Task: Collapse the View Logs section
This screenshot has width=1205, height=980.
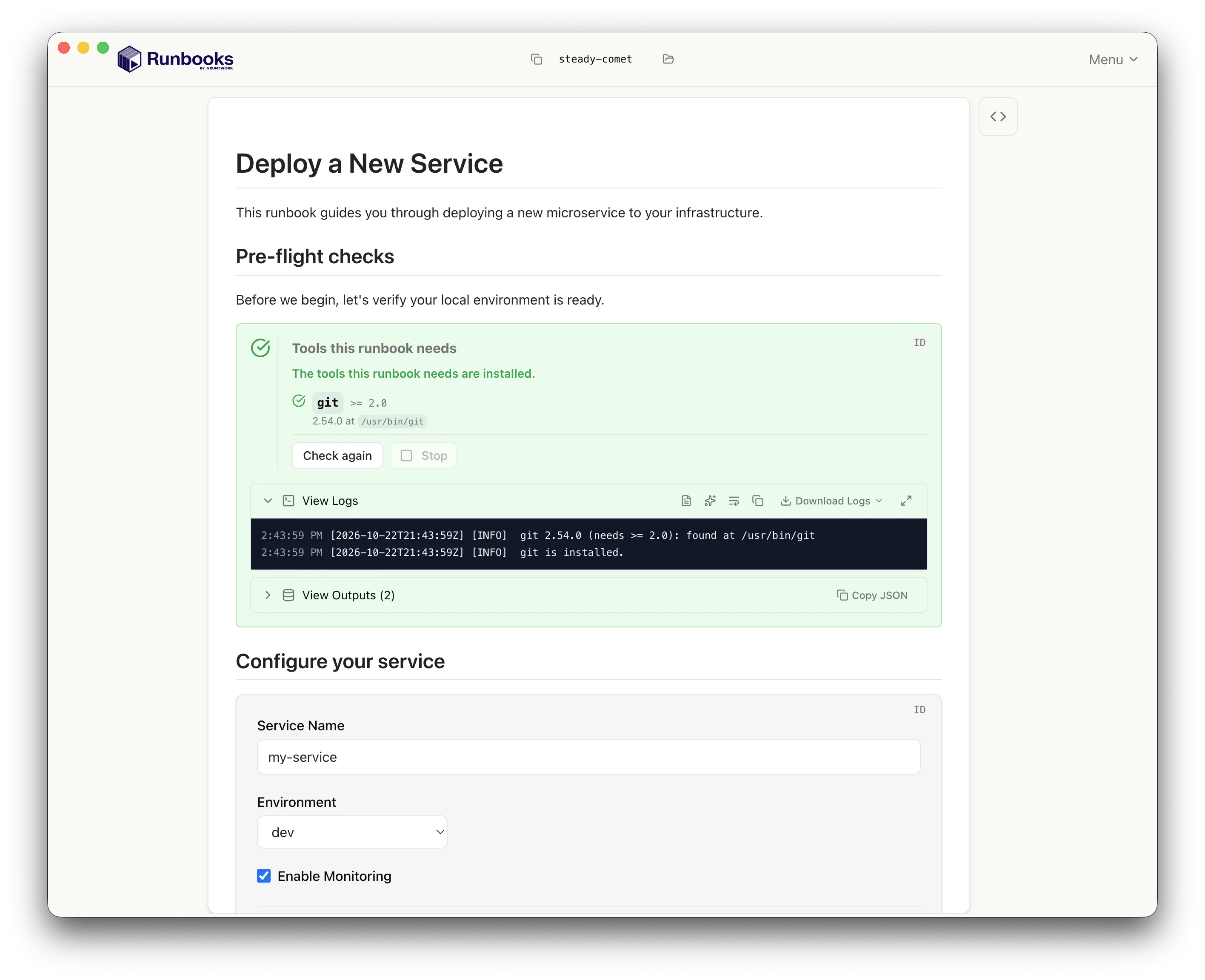Action: 268,501
